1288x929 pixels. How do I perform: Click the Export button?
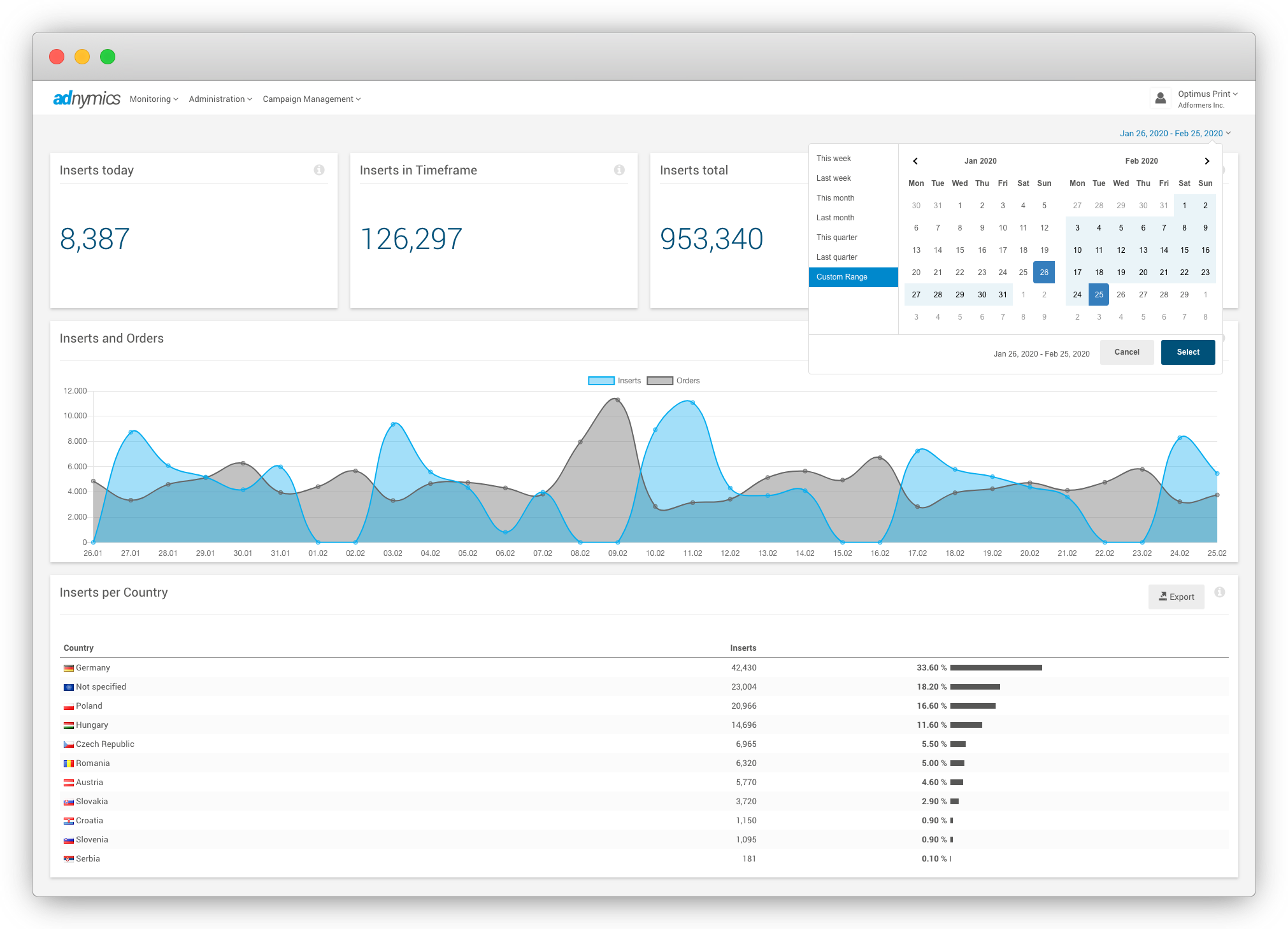(x=1176, y=597)
